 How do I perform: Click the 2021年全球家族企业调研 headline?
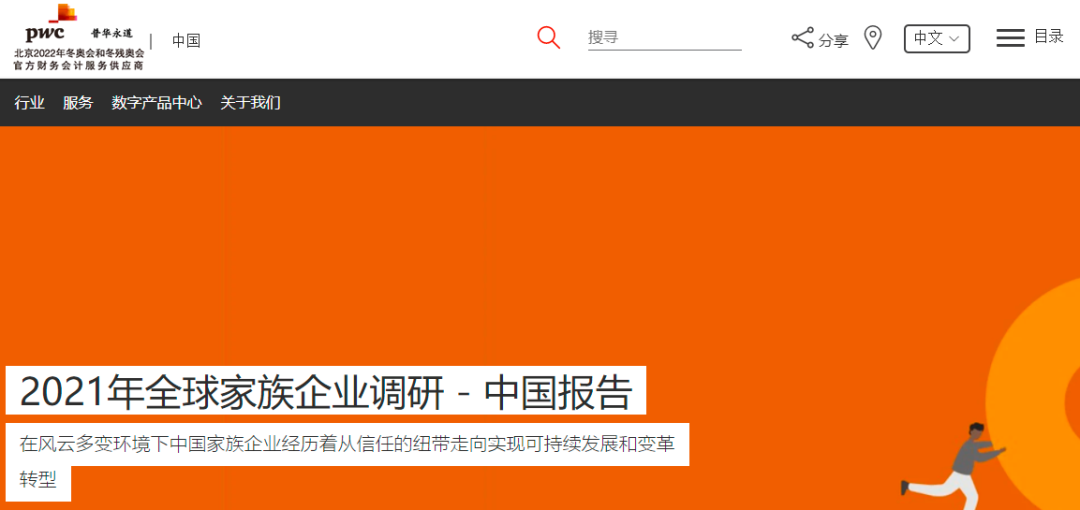tap(326, 391)
